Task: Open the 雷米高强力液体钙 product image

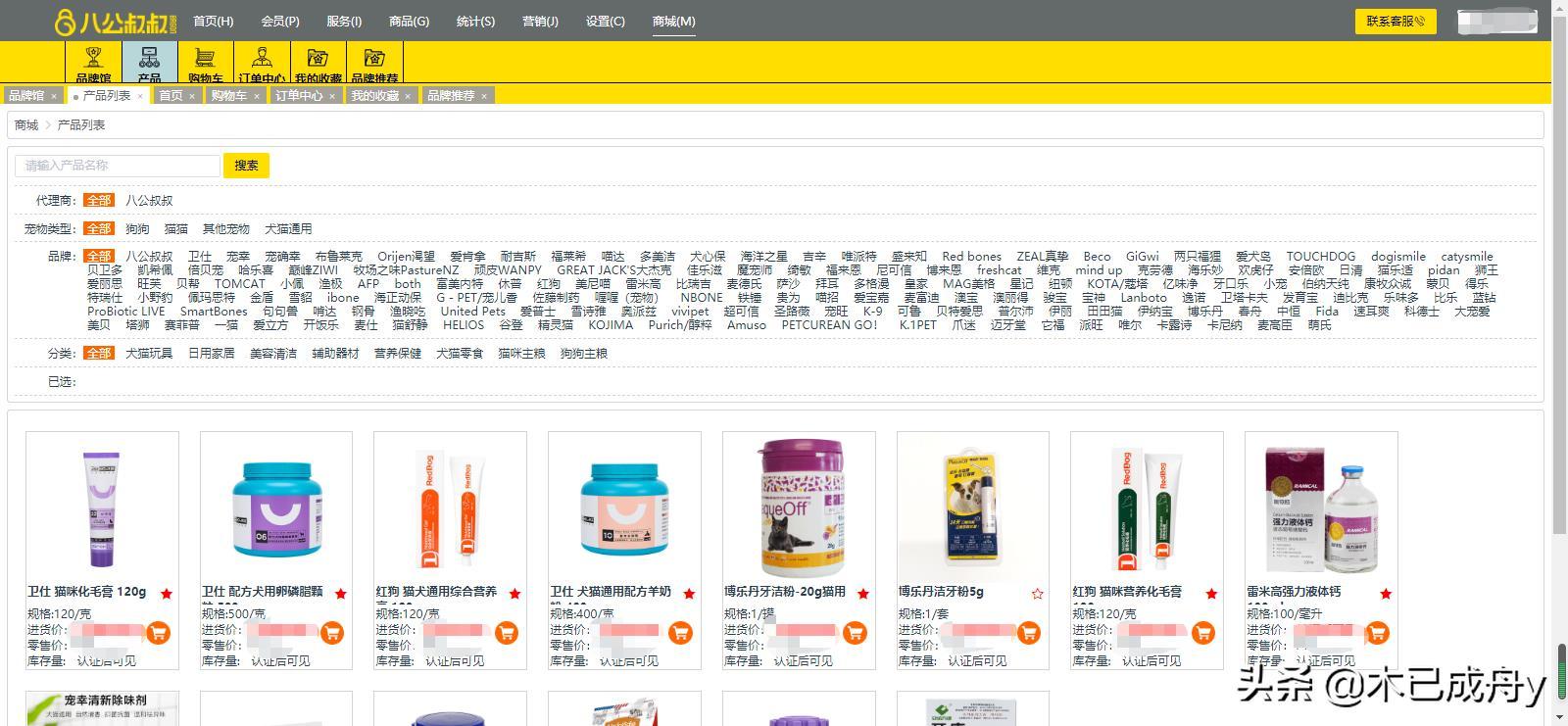Action: (x=1321, y=508)
